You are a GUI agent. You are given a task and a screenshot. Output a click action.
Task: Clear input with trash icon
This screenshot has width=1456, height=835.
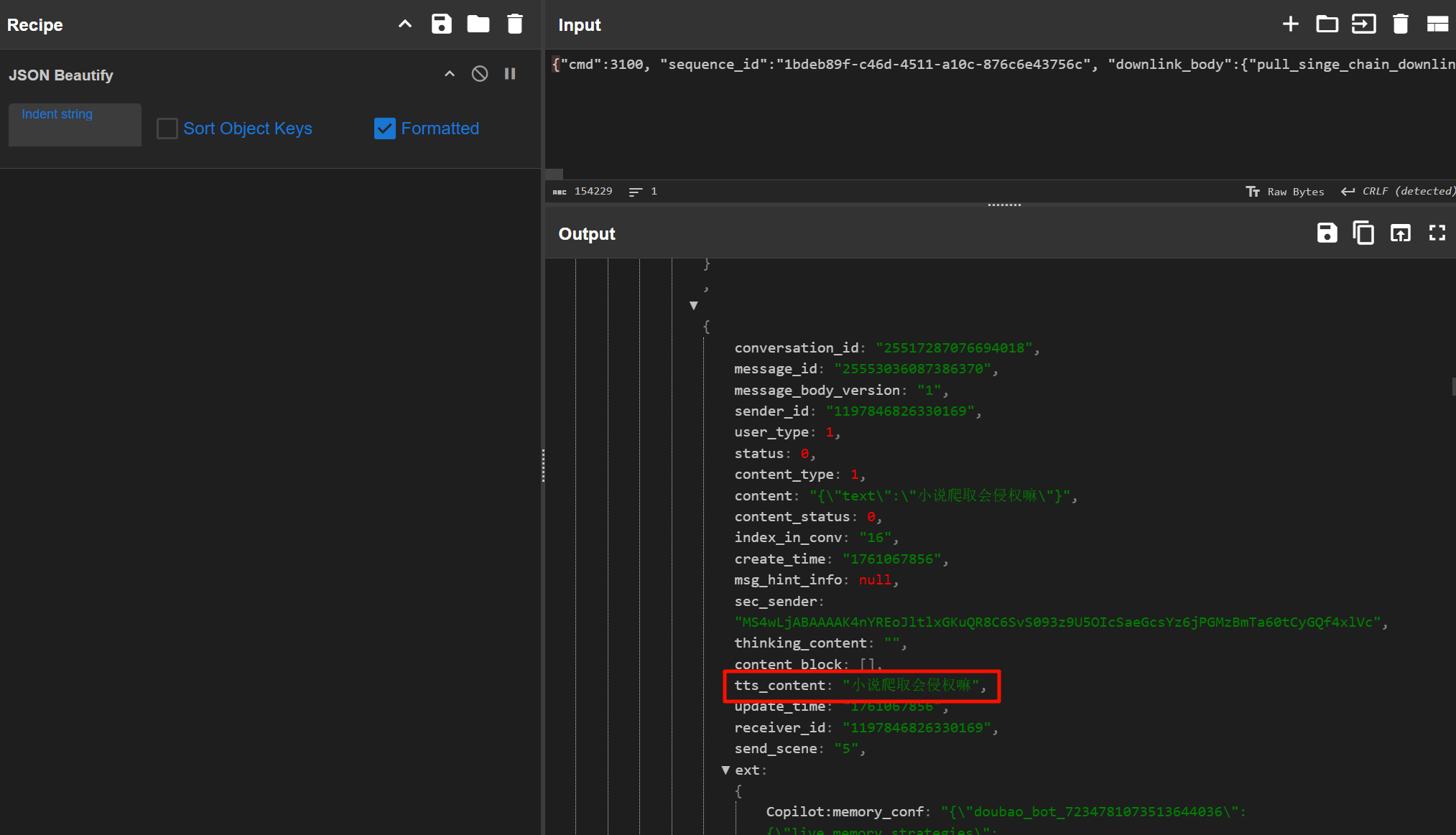[x=1400, y=24]
